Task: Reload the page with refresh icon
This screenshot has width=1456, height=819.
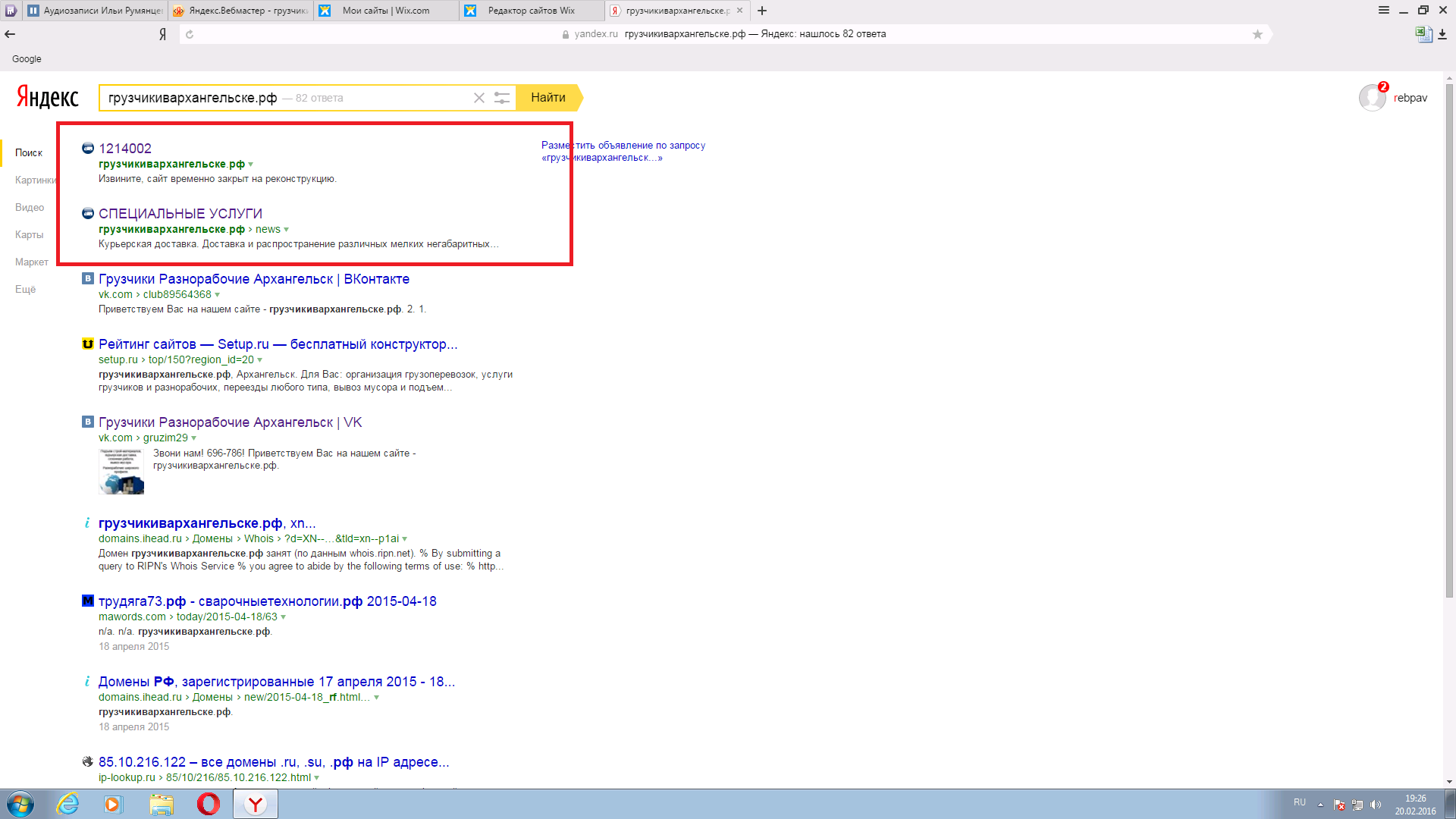Action: 190,34
